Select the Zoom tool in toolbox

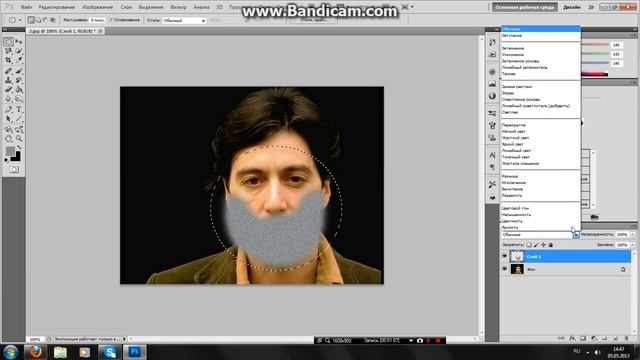[19, 139]
